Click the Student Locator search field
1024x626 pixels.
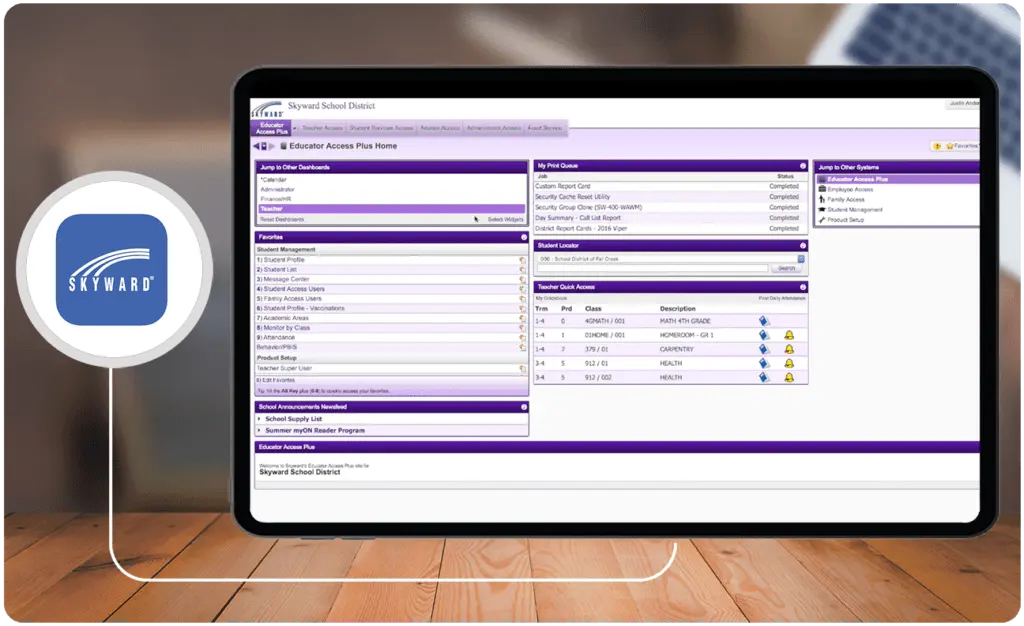[x=652, y=268]
